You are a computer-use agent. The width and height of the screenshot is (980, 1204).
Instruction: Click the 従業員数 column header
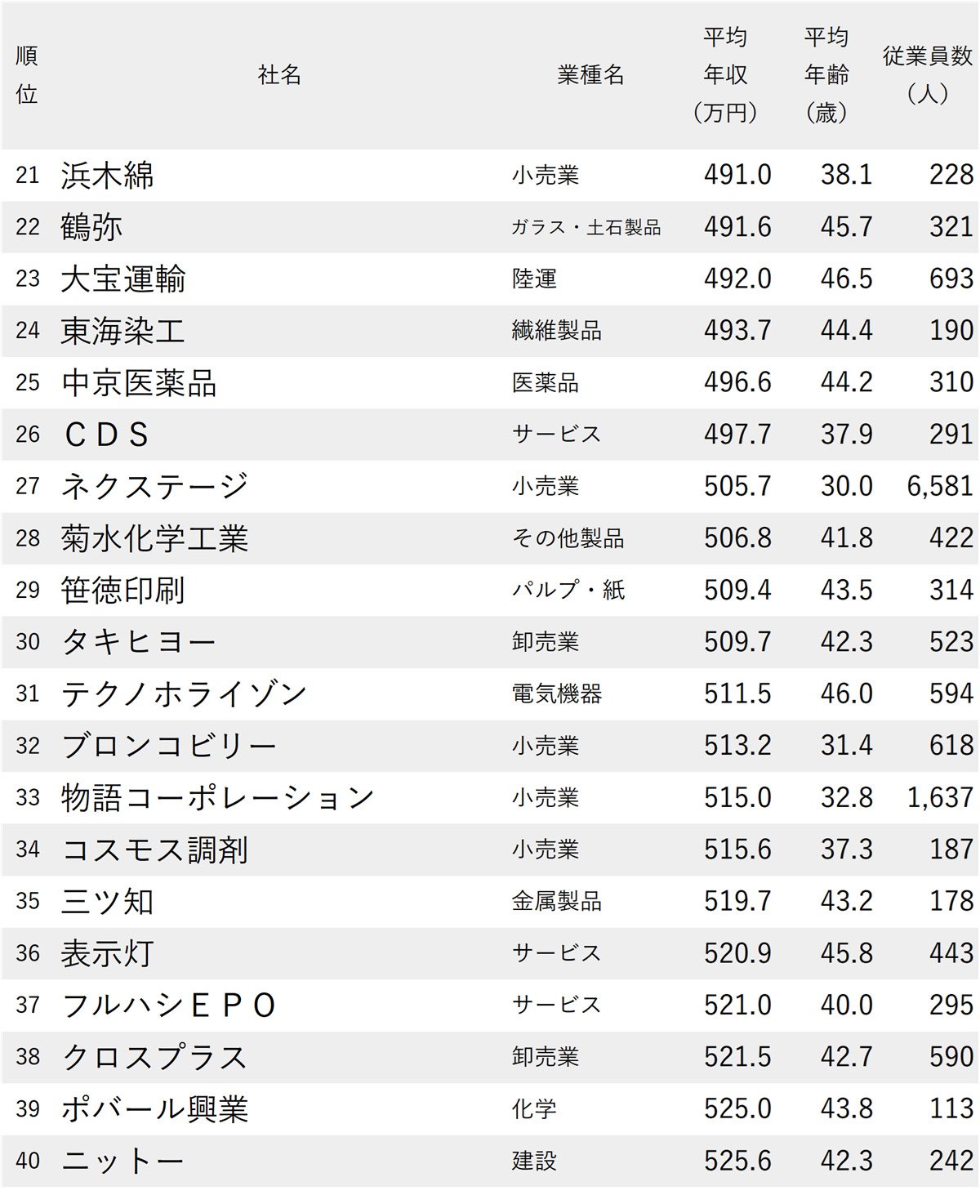pos(927,74)
